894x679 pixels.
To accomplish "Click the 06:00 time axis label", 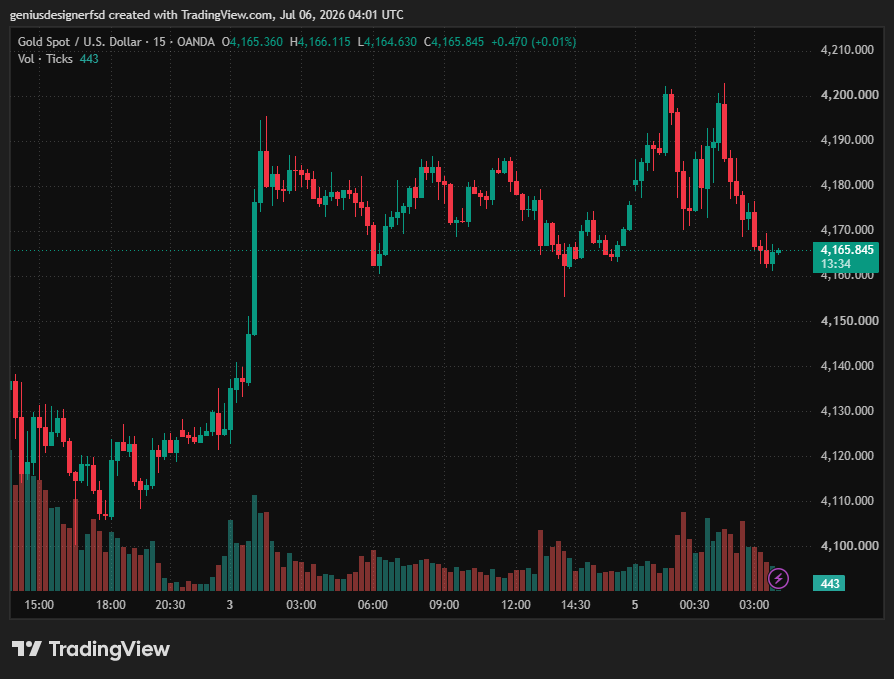I will pyautogui.click(x=372, y=604).
